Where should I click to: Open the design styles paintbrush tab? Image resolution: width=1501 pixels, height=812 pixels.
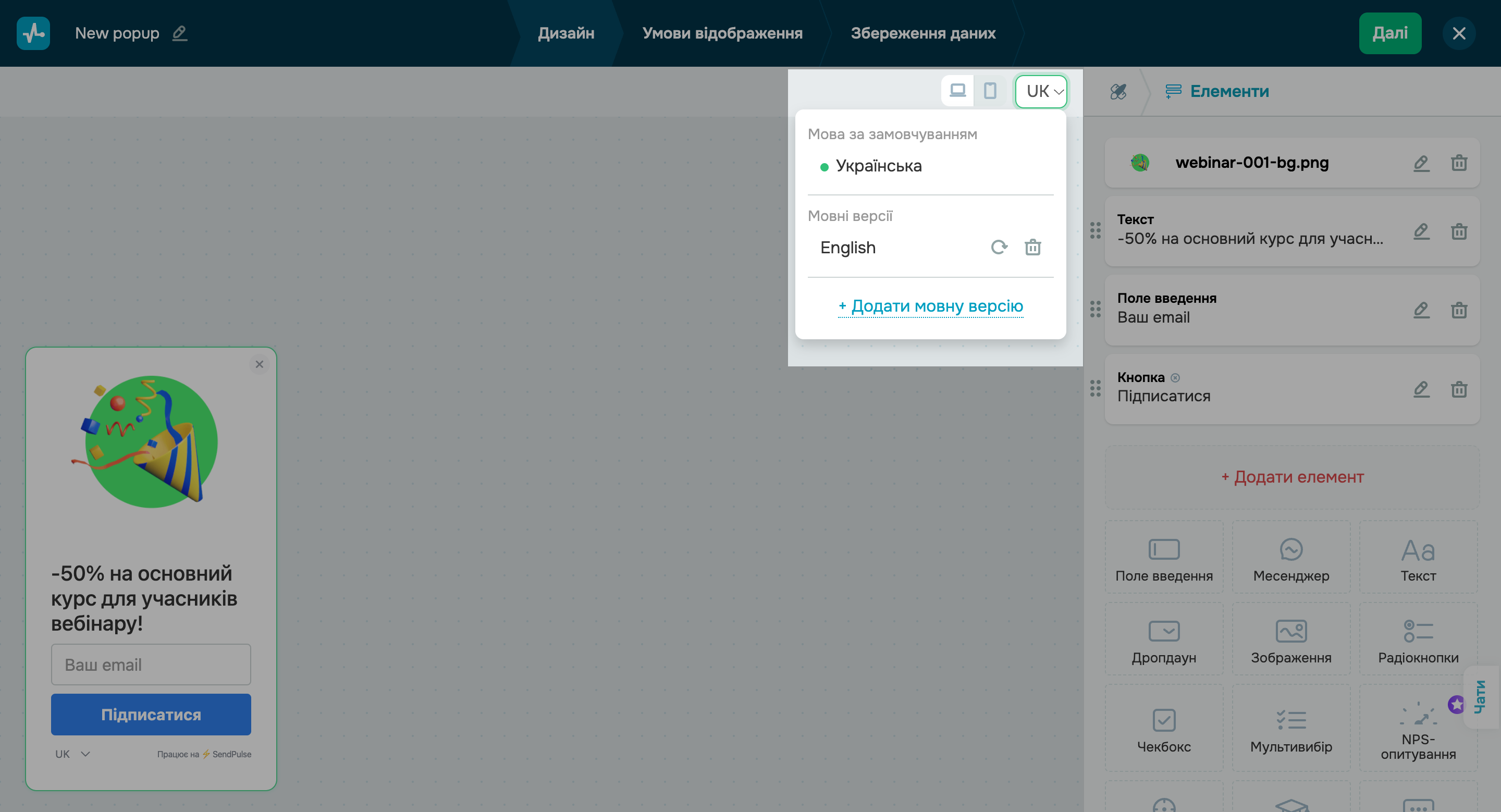click(1117, 91)
